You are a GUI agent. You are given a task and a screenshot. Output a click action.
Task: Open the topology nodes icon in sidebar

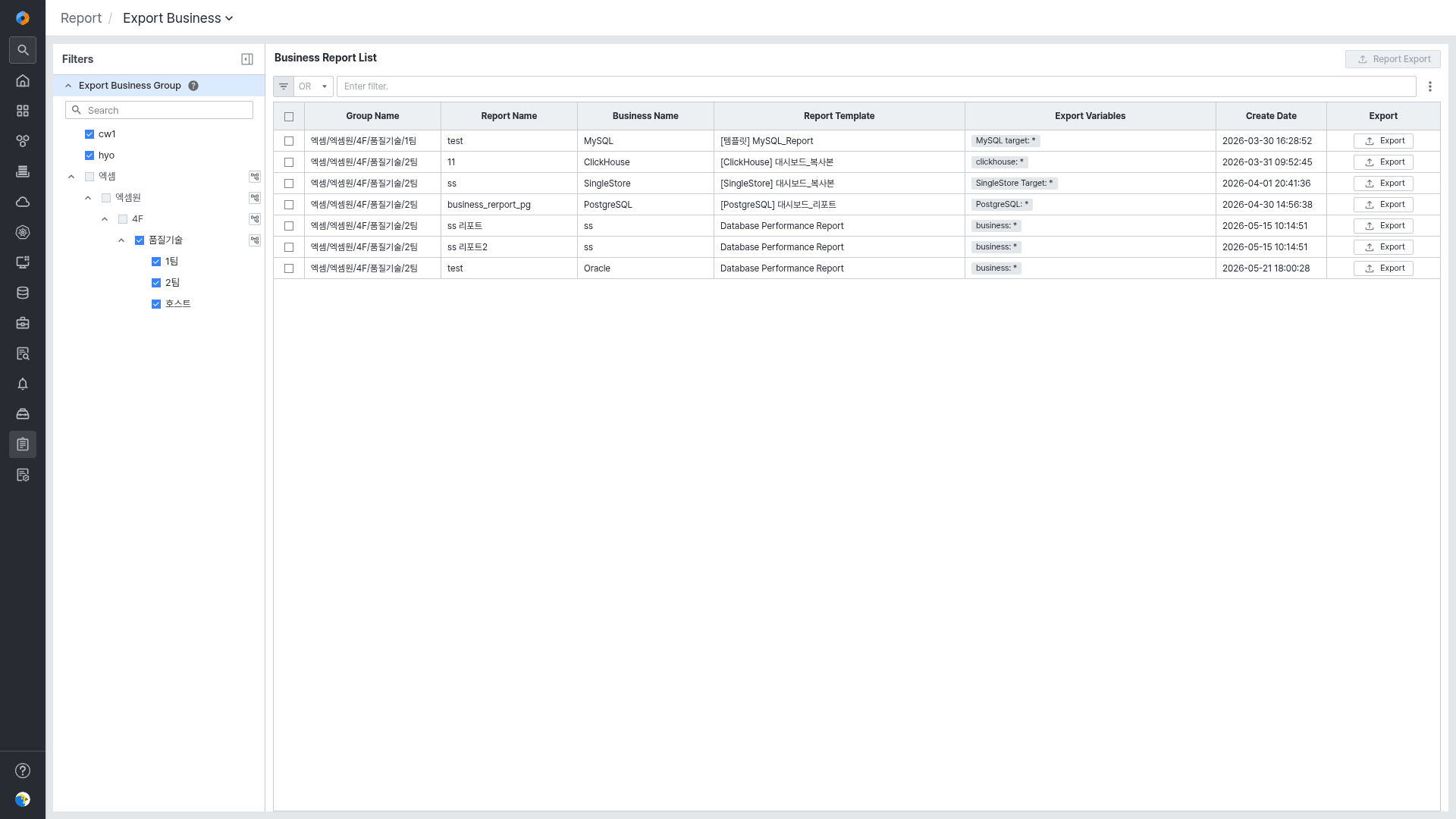23,141
